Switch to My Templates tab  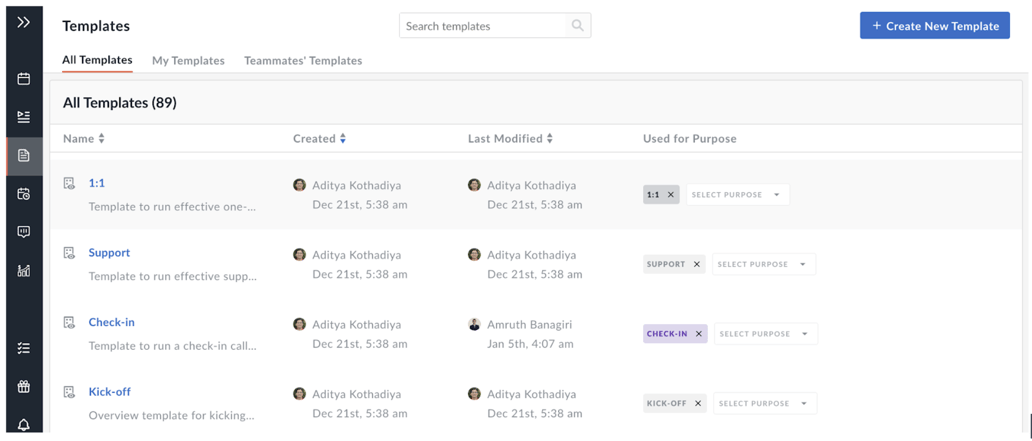click(x=188, y=61)
